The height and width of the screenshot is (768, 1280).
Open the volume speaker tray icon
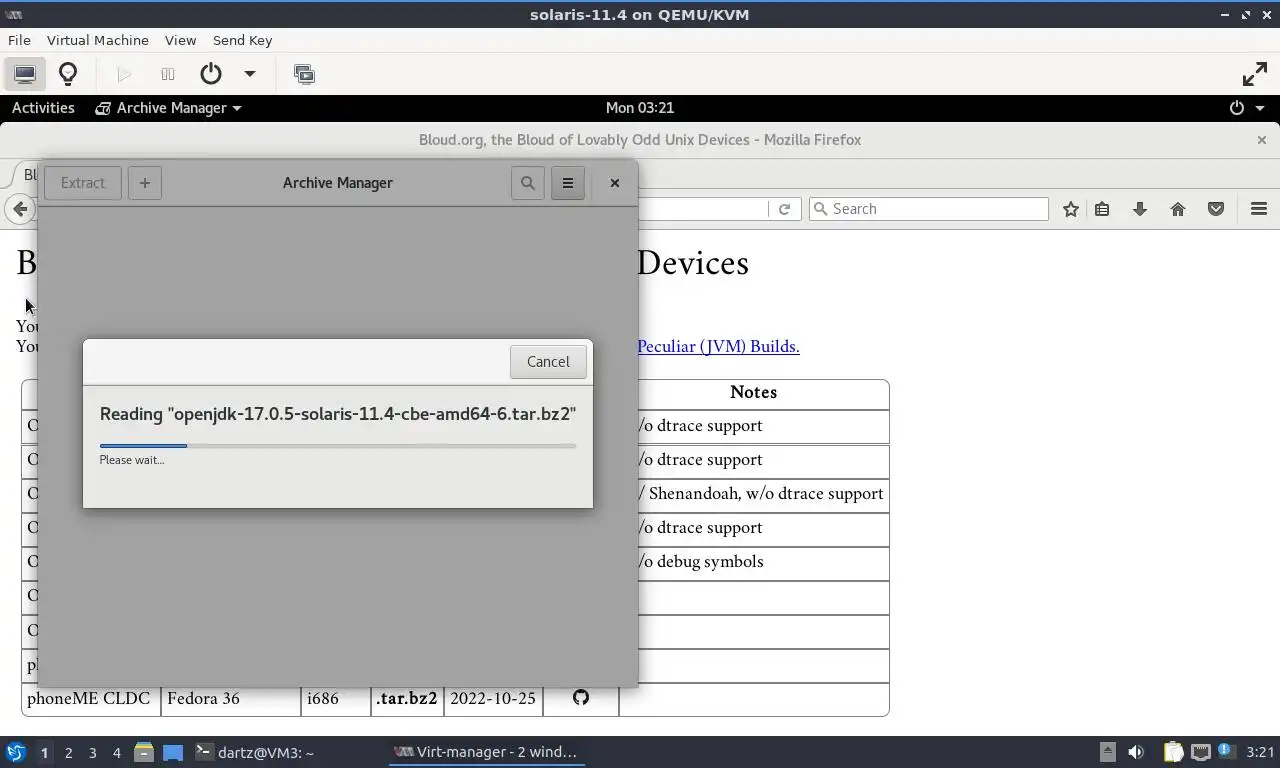coord(1136,752)
